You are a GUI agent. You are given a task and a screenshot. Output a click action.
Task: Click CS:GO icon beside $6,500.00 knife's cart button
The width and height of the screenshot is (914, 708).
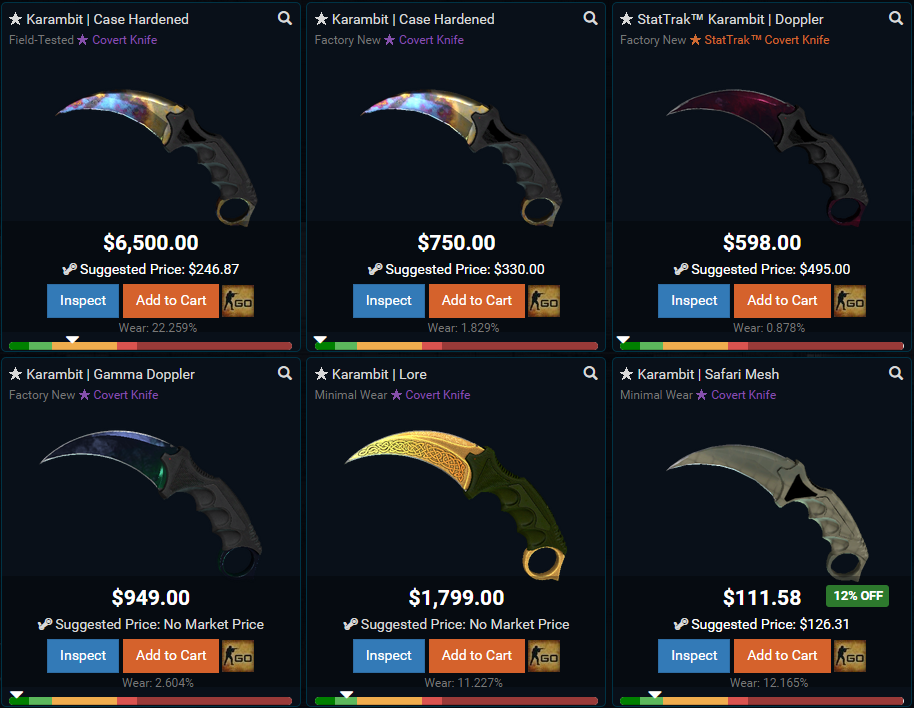[x=238, y=301]
